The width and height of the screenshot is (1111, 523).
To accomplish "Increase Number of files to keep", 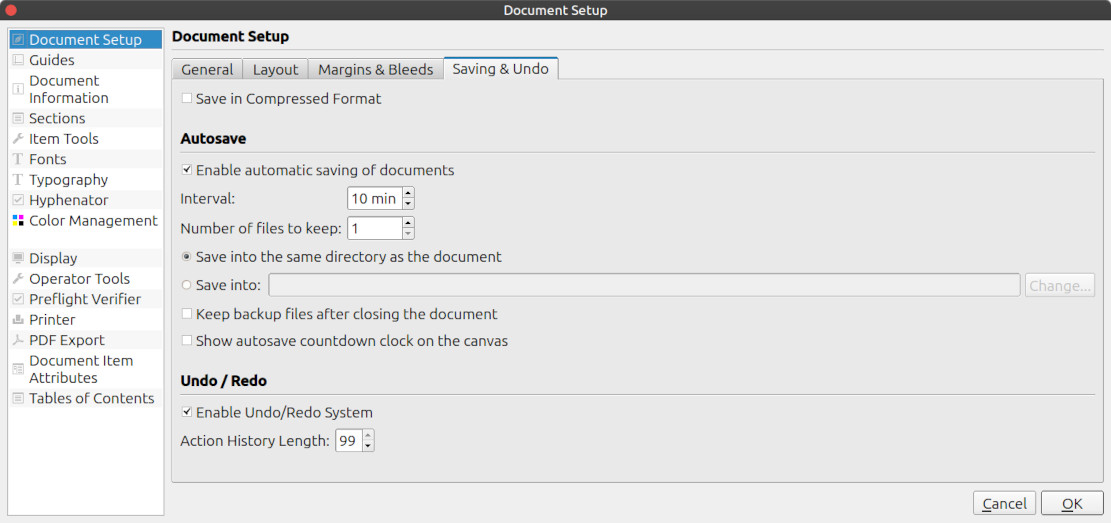I will (408, 223).
